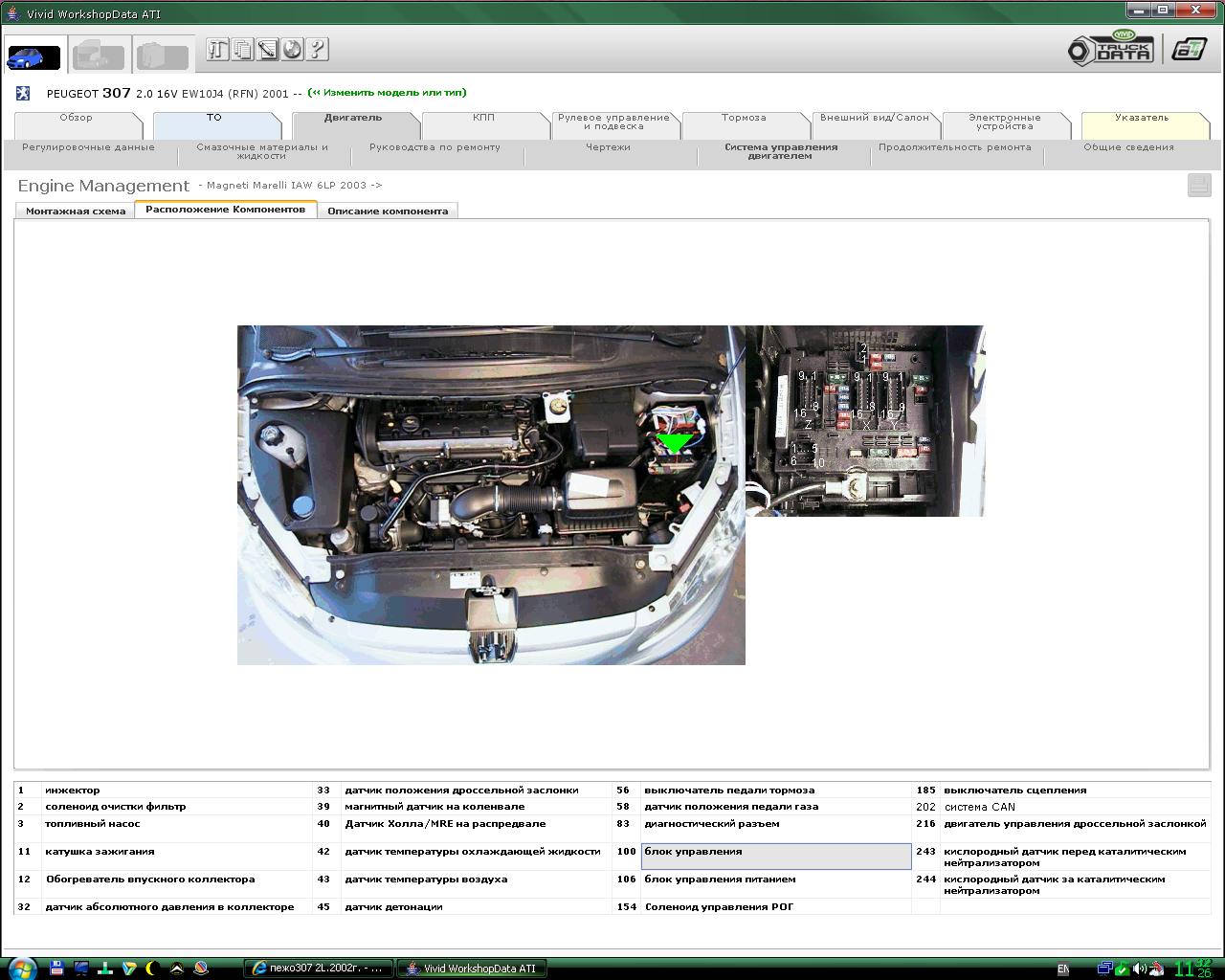Click 'Изменить модель или тип' link
The height and width of the screenshot is (980, 1225).
387,93
